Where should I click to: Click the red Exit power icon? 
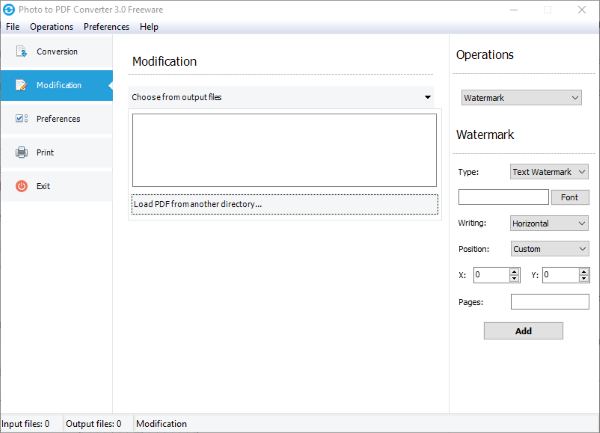21,186
